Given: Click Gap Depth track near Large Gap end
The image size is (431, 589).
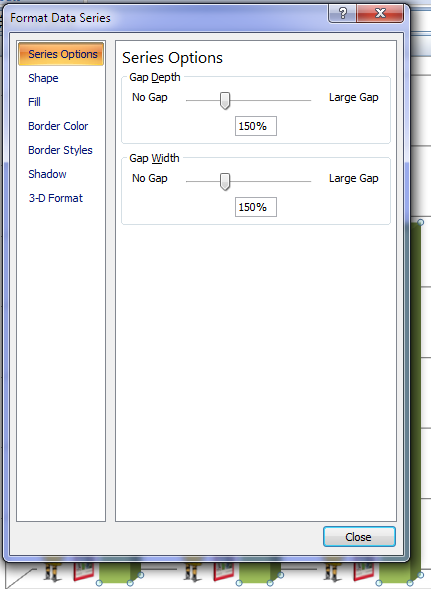Looking at the screenshot, I should (x=304, y=101).
